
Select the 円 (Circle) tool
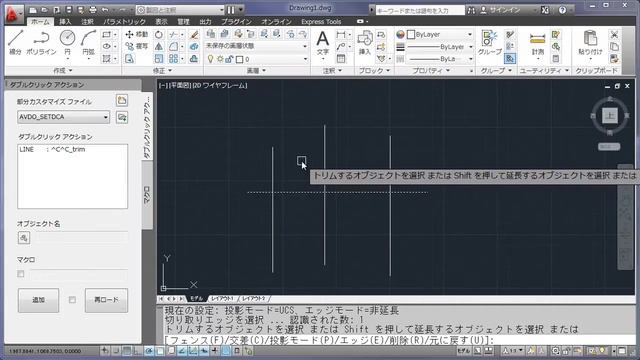tap(67, 42)
